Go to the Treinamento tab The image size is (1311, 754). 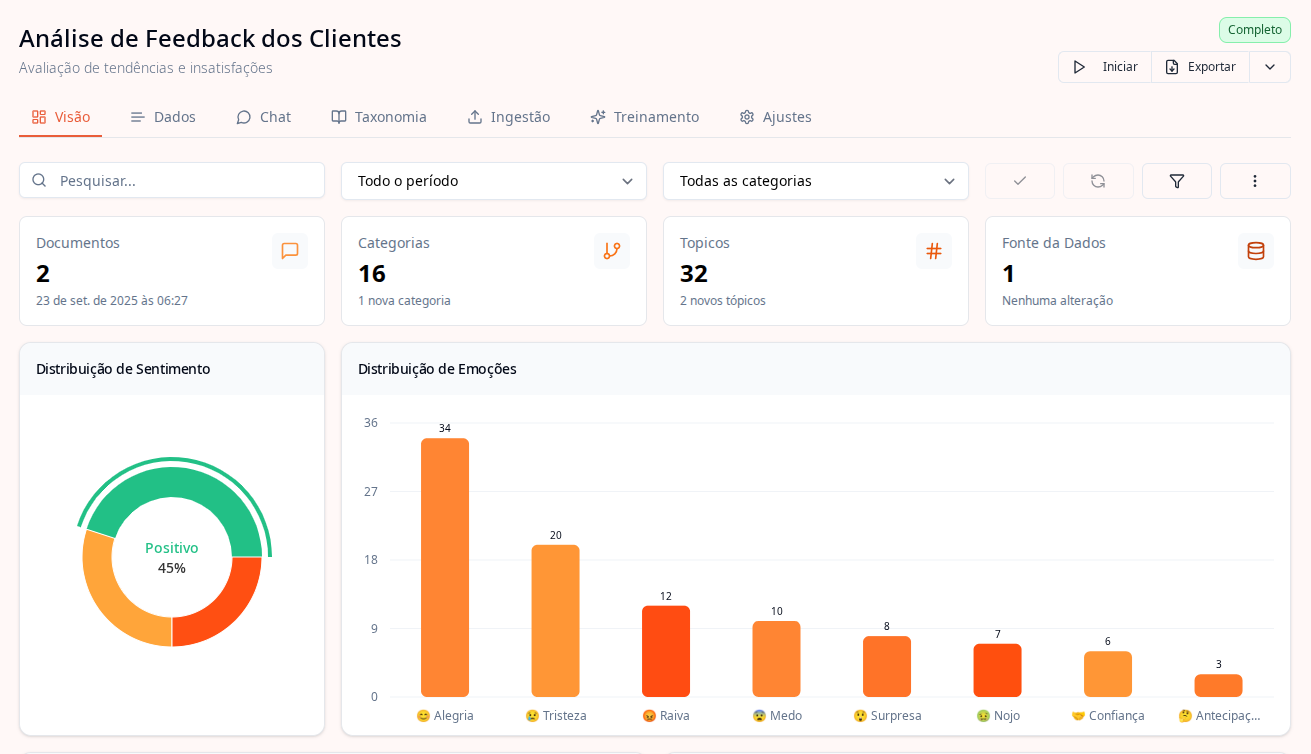[644, 117]
